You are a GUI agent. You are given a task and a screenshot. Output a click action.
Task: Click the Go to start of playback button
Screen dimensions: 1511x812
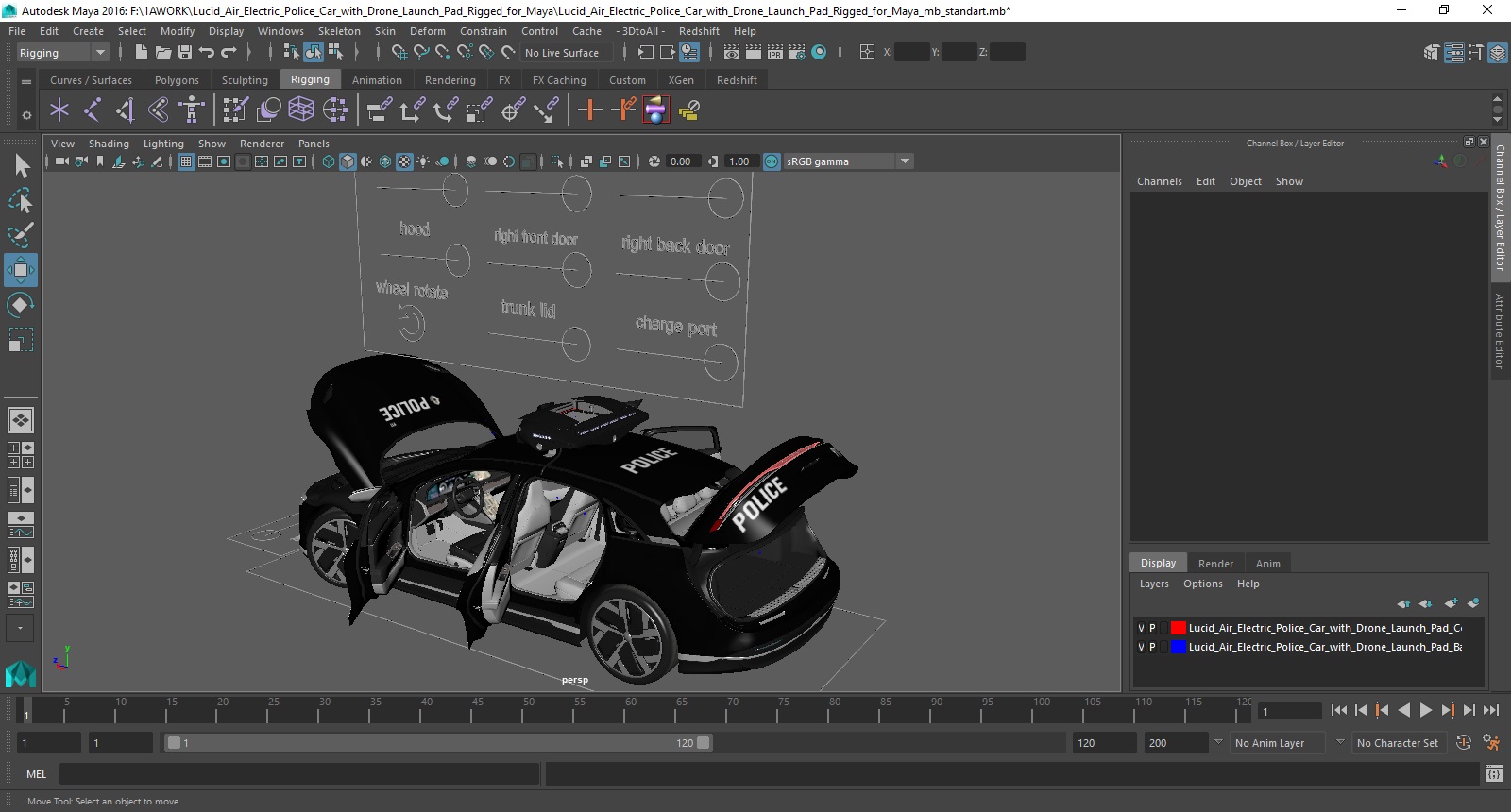pyautogui.click(x=1339, y=710)
